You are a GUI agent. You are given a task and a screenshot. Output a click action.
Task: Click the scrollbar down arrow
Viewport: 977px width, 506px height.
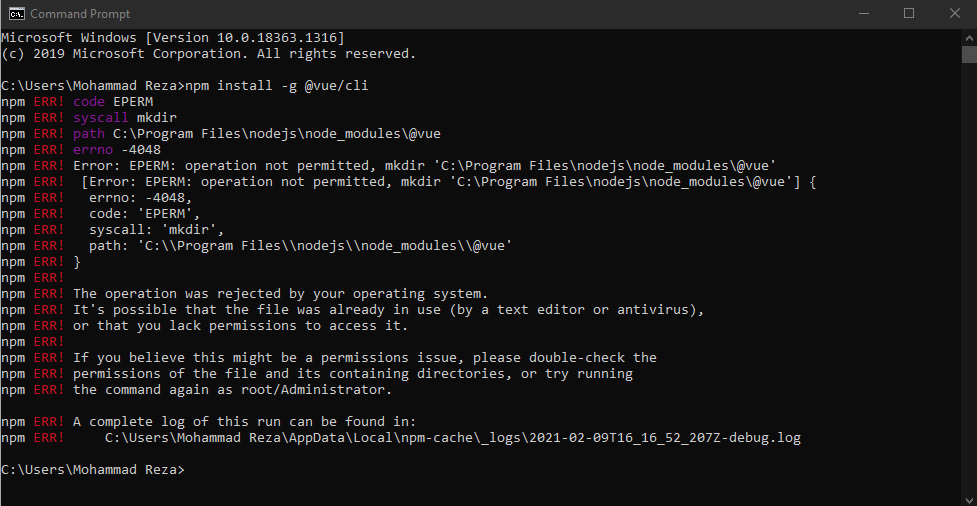pos(969,497)
